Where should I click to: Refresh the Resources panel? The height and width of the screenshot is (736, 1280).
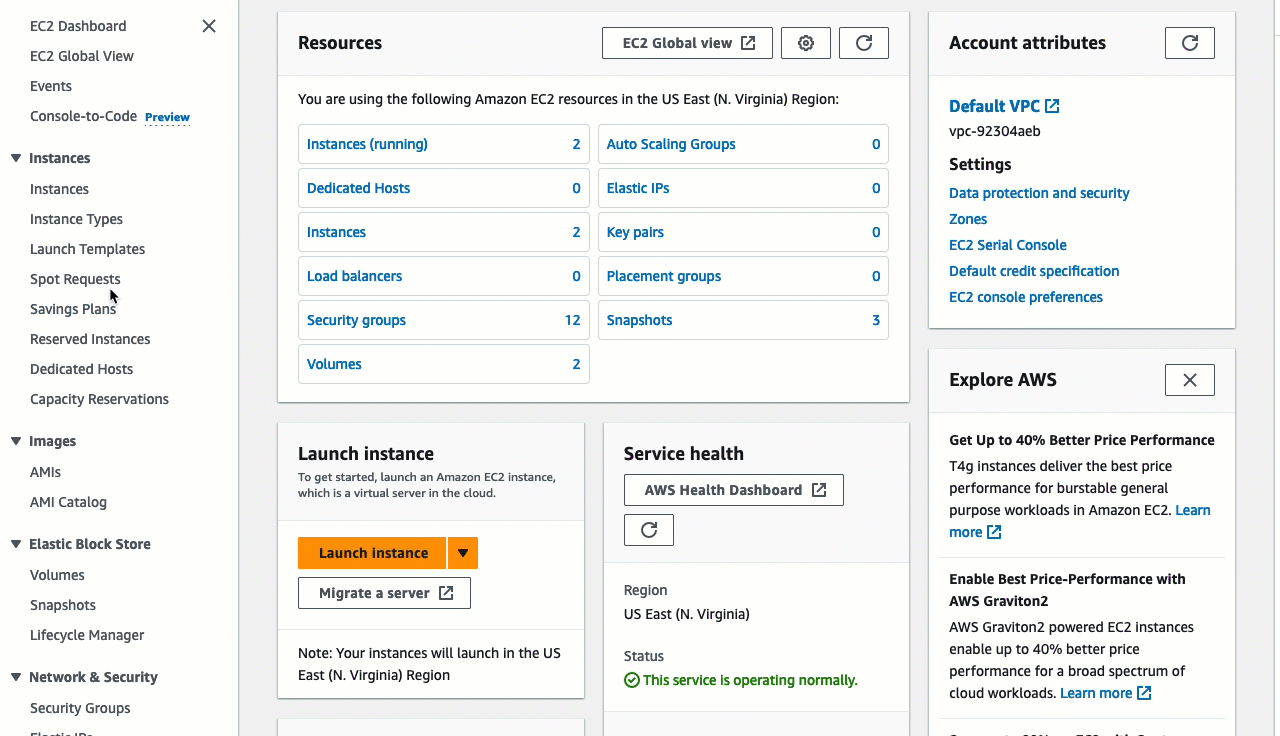coord(864,43)
